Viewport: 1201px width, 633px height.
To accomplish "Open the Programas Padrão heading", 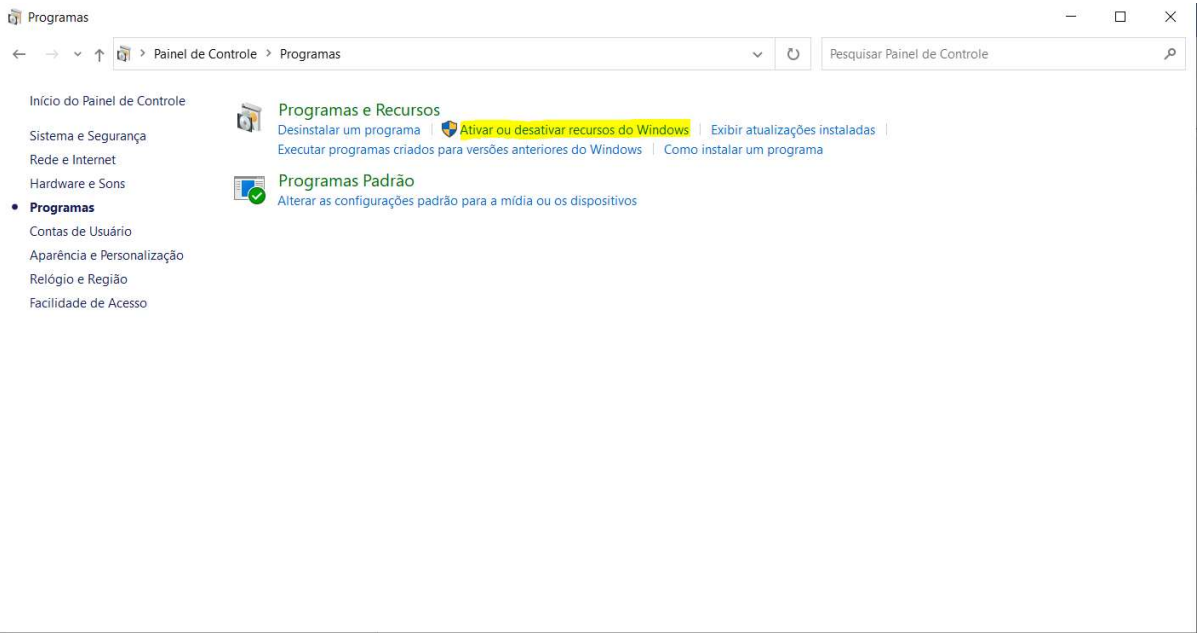I will 346,181.
